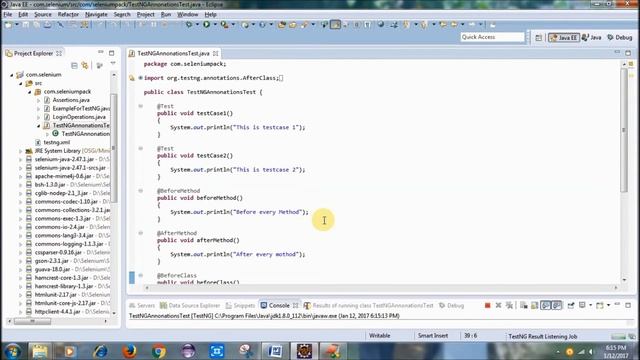Open Chrome from the taskbar

[x=159, y=351]
